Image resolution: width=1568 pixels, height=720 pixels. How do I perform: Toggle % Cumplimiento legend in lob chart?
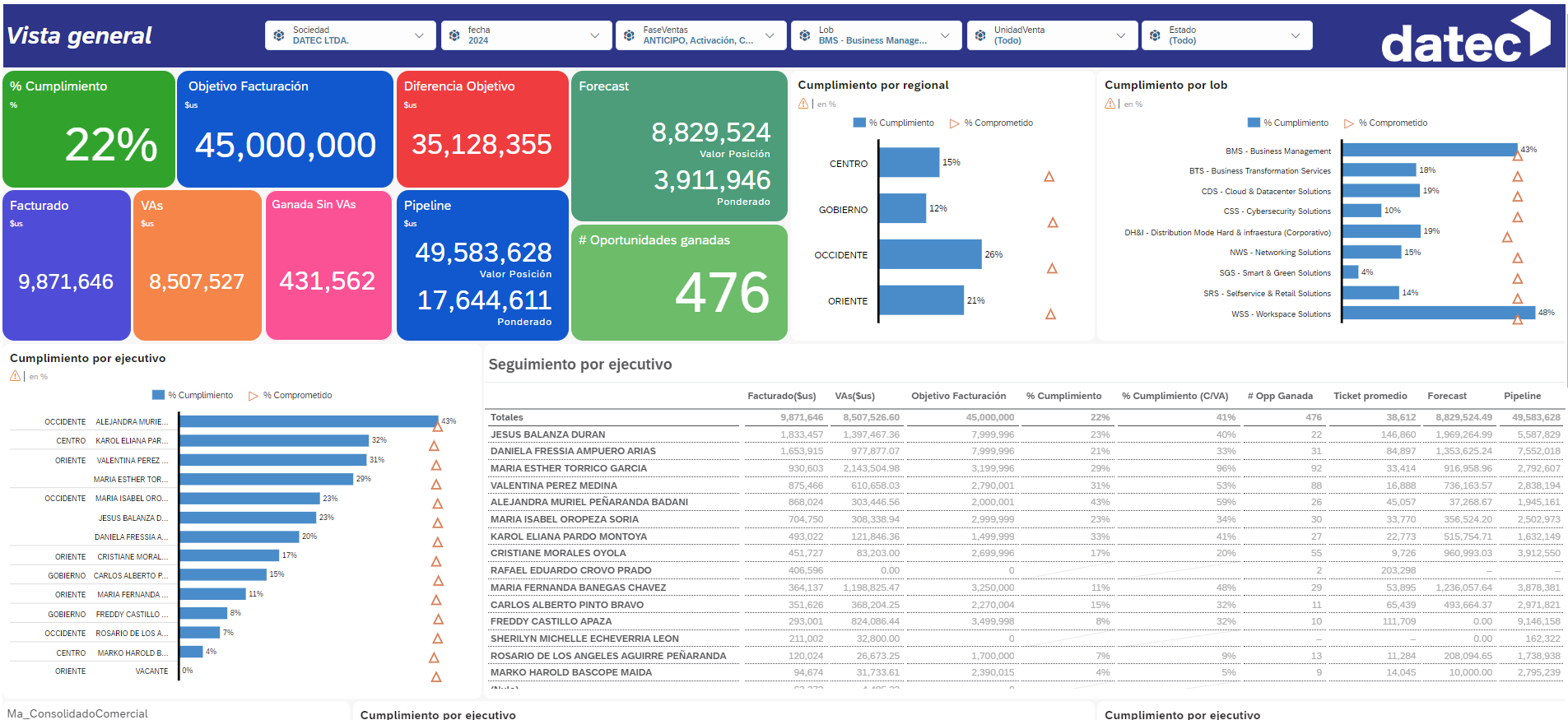[x=1288, y=123]
